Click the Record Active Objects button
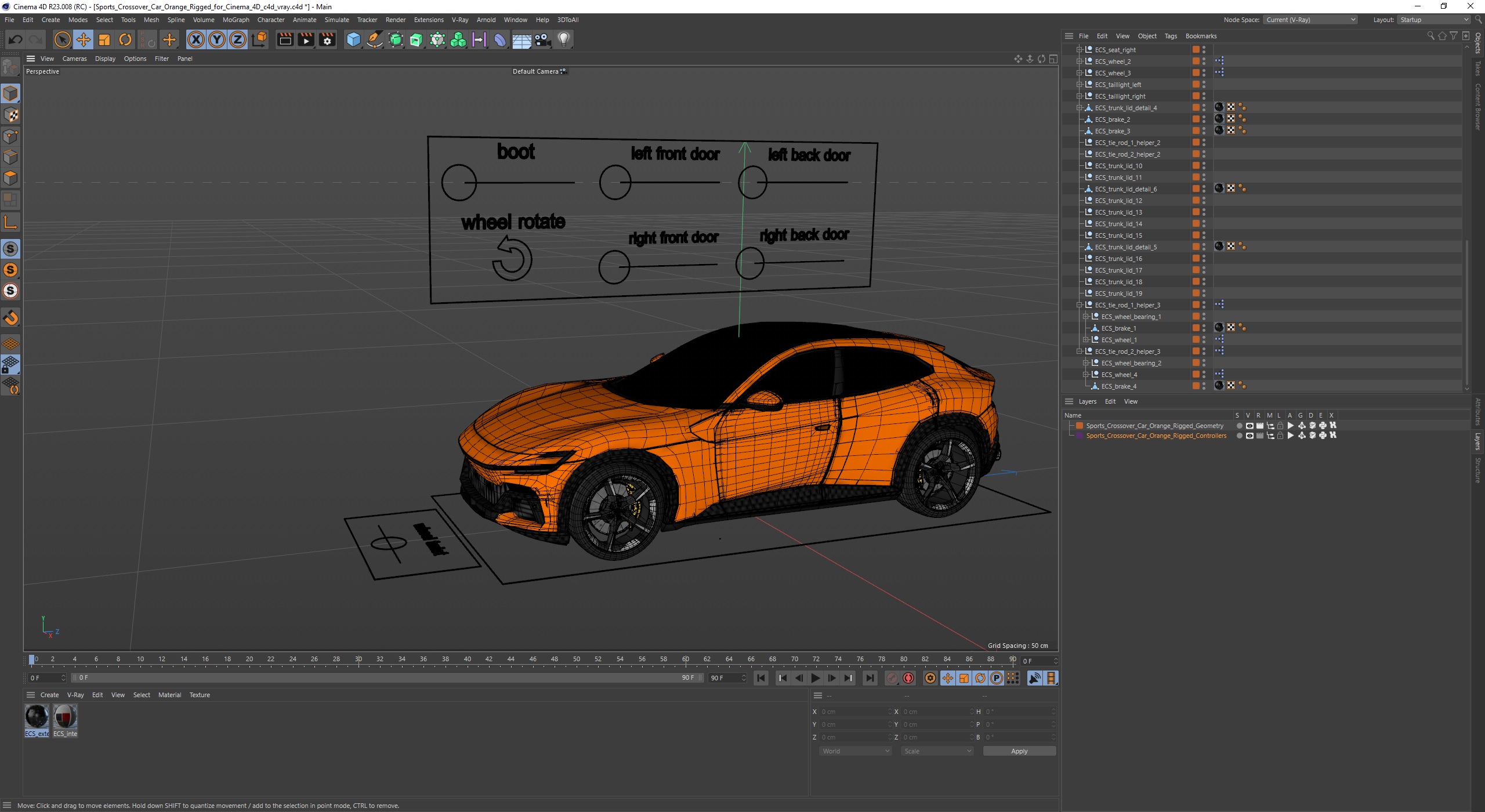The height and width of the screenshot is (812, 1485). [x=892, y=678]
